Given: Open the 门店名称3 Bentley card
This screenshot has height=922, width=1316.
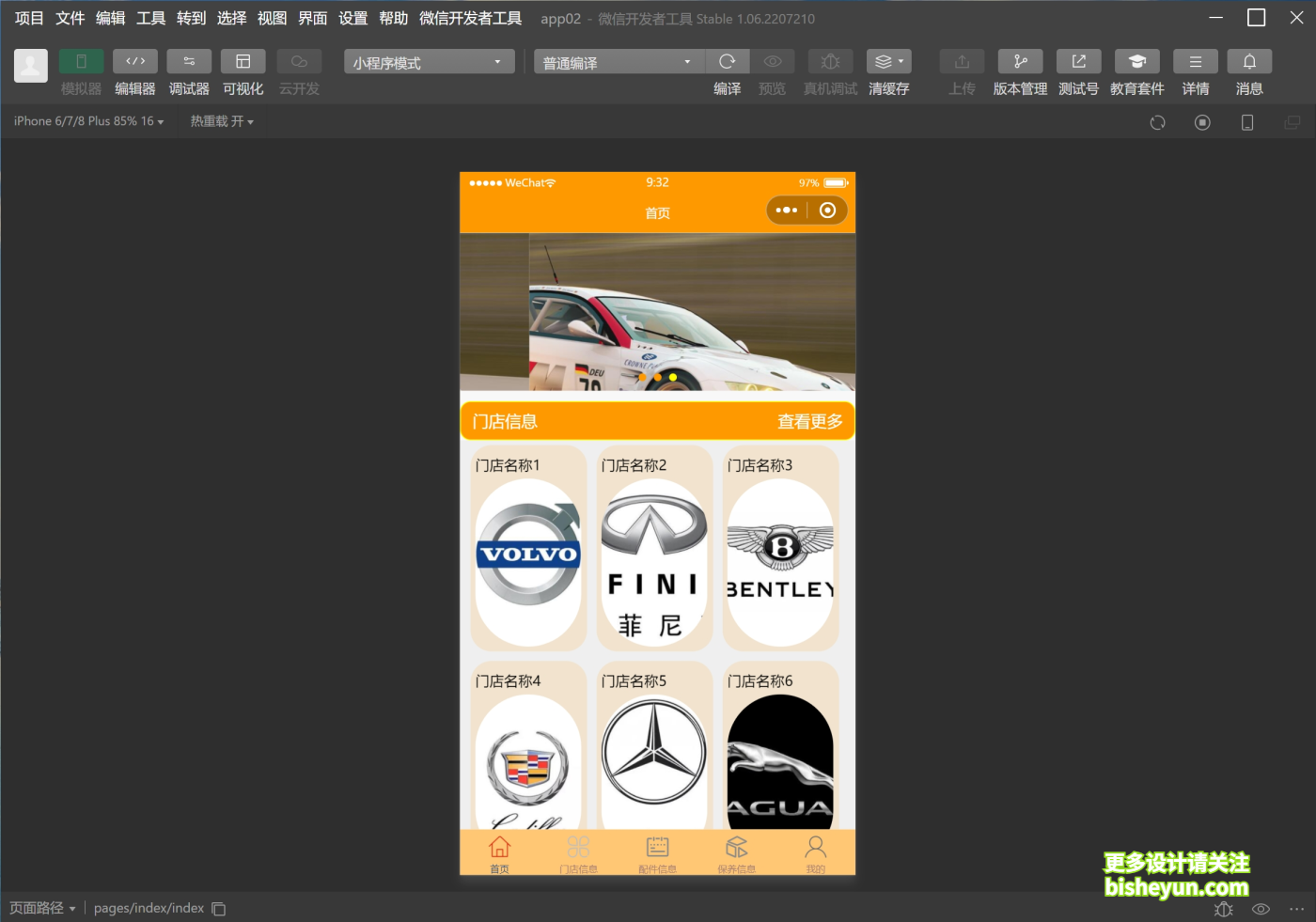Looking at the screenshot, I should tap(780, 548).
